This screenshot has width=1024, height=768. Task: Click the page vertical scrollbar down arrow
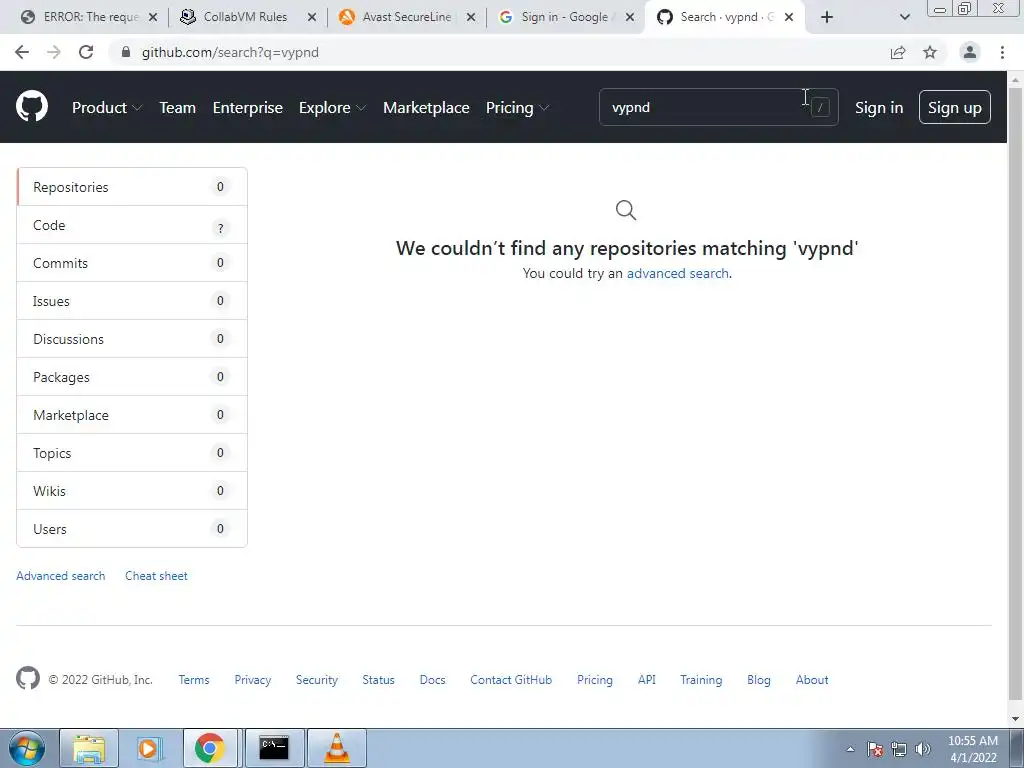tap(1016, 719)
